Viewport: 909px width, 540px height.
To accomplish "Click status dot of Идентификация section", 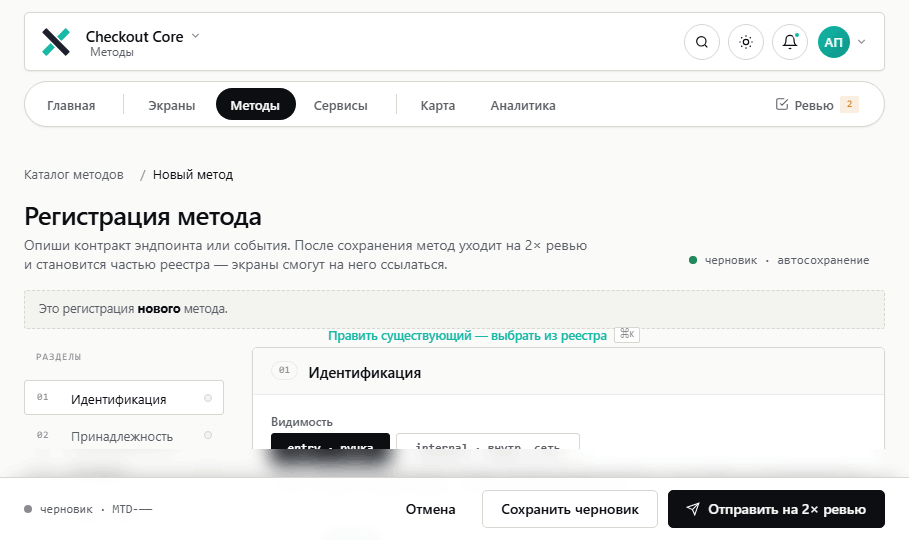I will click(x=208, y=398).
